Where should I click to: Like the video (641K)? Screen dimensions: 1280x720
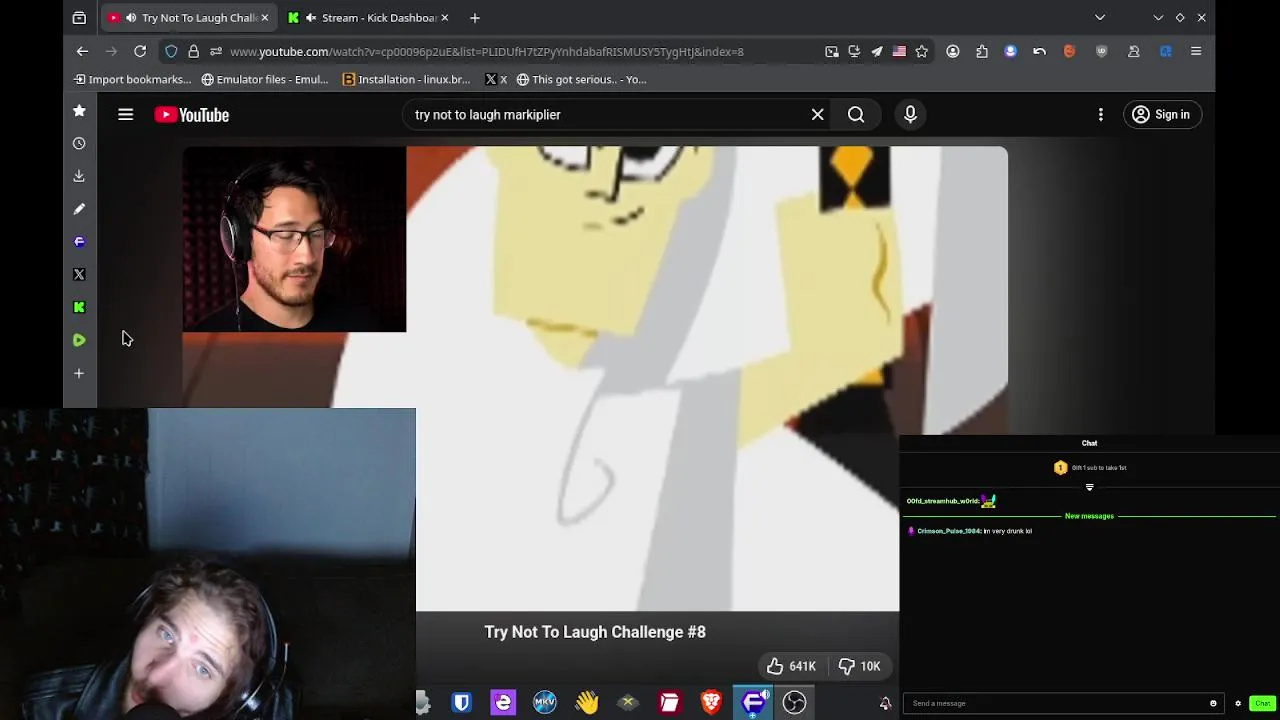(x=791, y=666)
